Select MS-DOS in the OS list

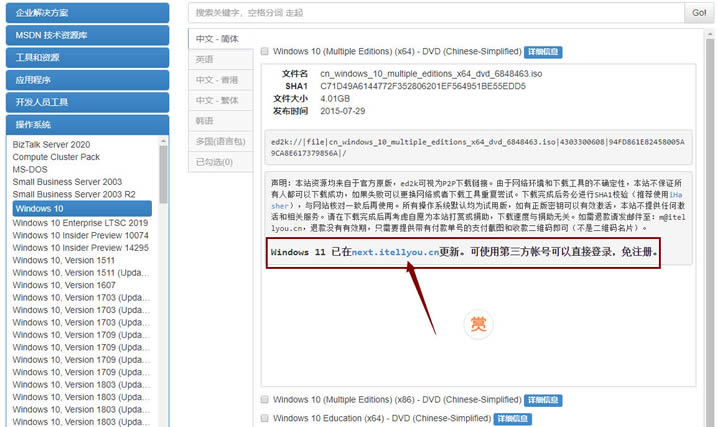click(x=30, y=169)
